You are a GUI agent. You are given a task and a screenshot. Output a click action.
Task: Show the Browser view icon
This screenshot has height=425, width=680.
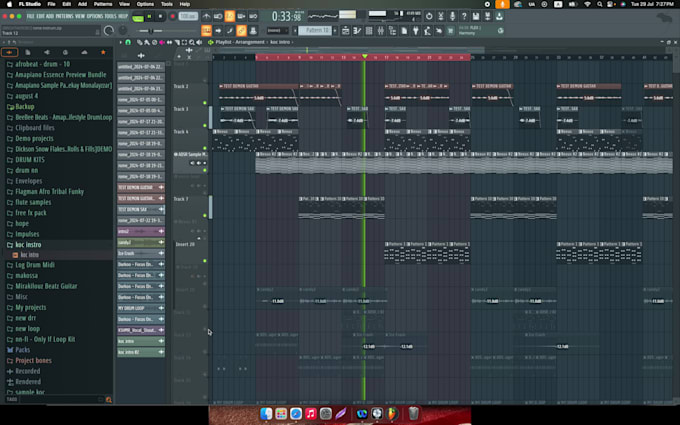pos(392,30)
